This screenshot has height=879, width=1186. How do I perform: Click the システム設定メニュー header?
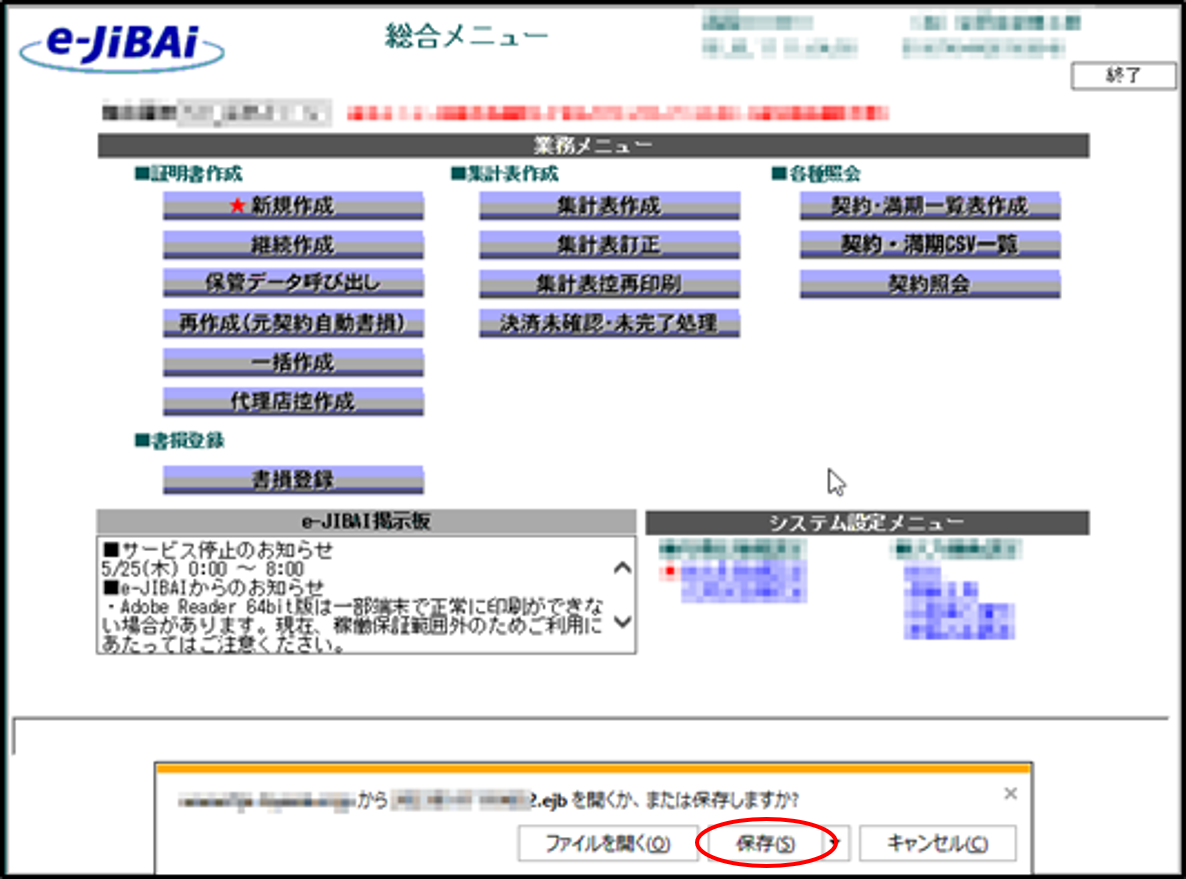867,523
